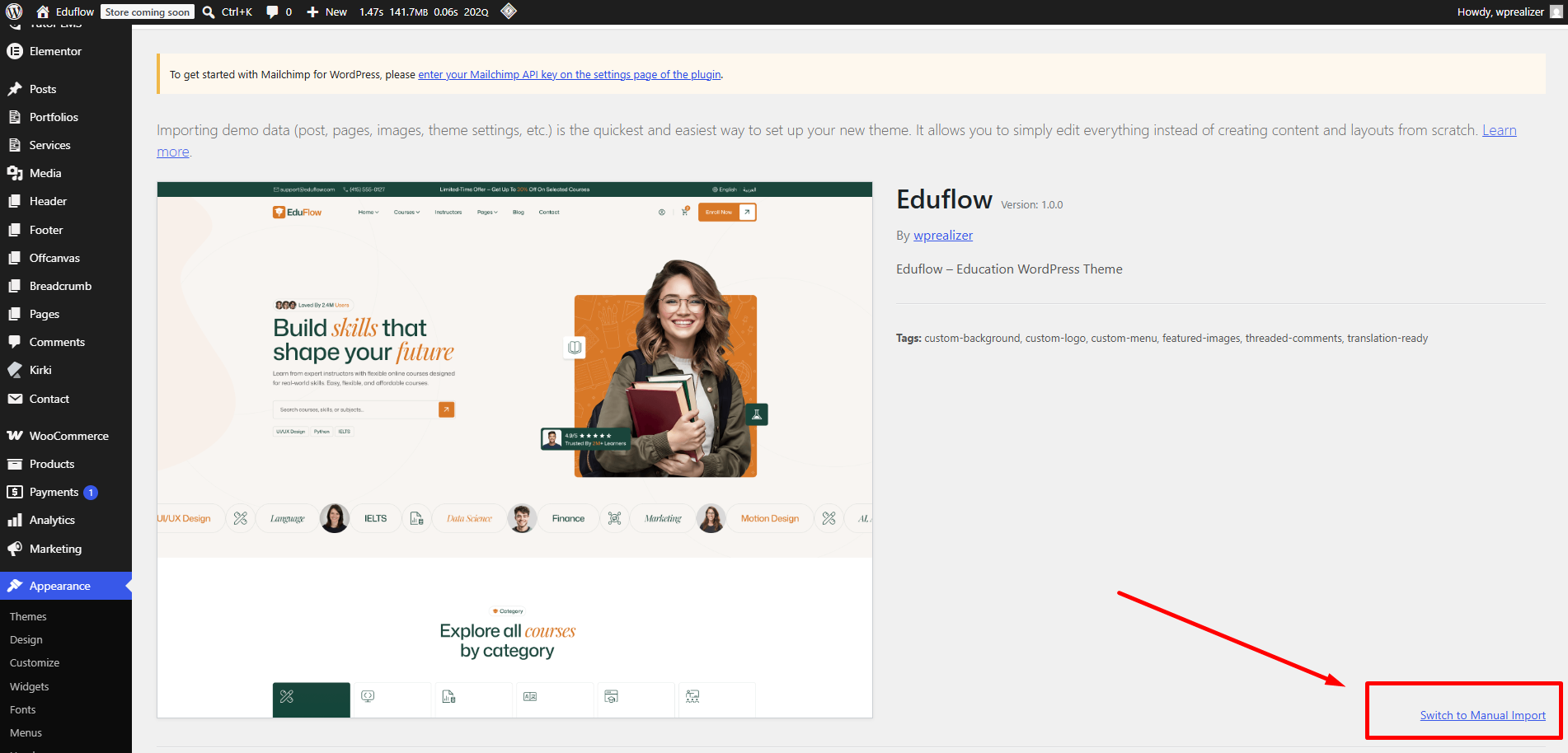Open Payments via its sidebar icon

(15, 492)
